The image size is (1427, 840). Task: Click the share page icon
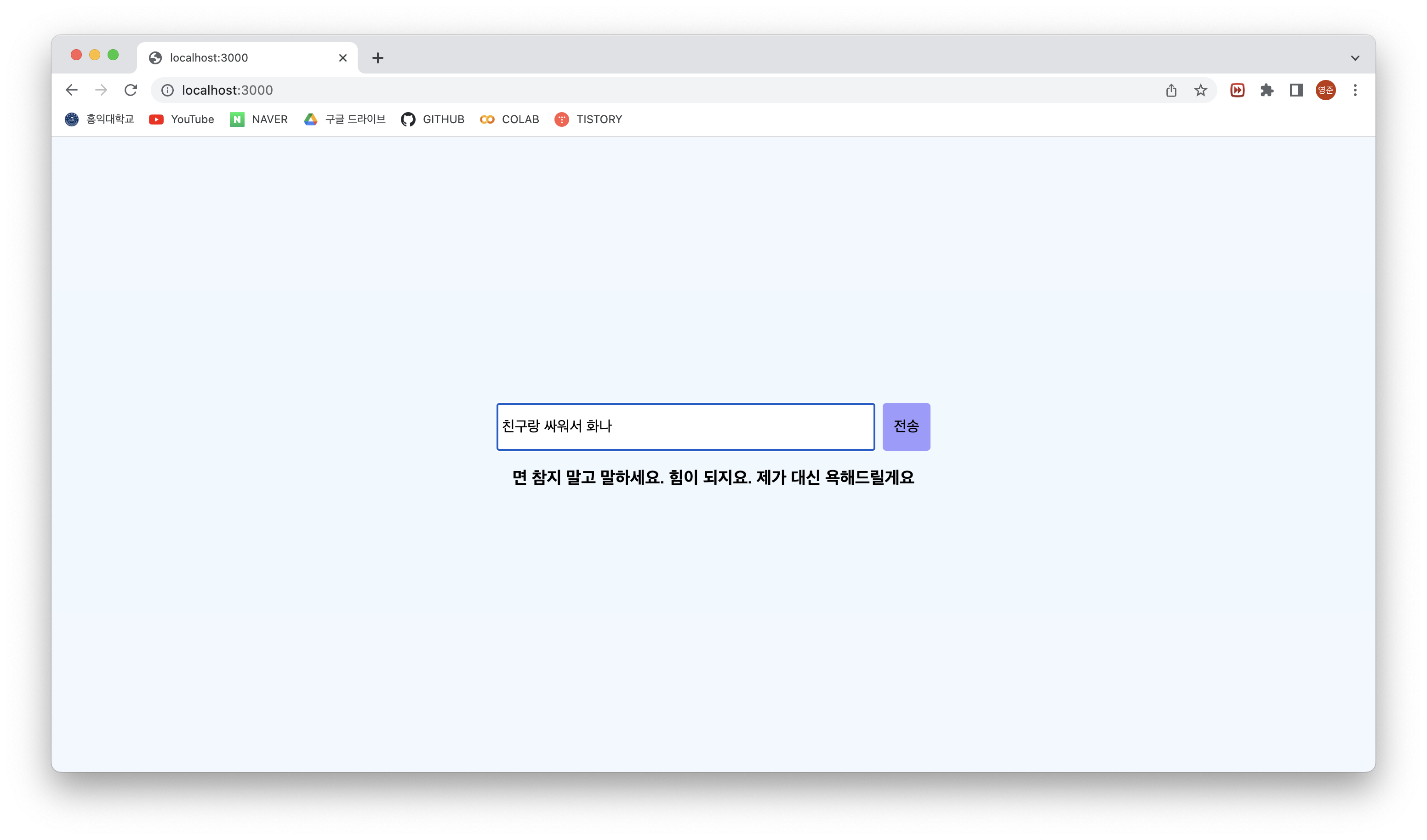tap(1171, 91)
